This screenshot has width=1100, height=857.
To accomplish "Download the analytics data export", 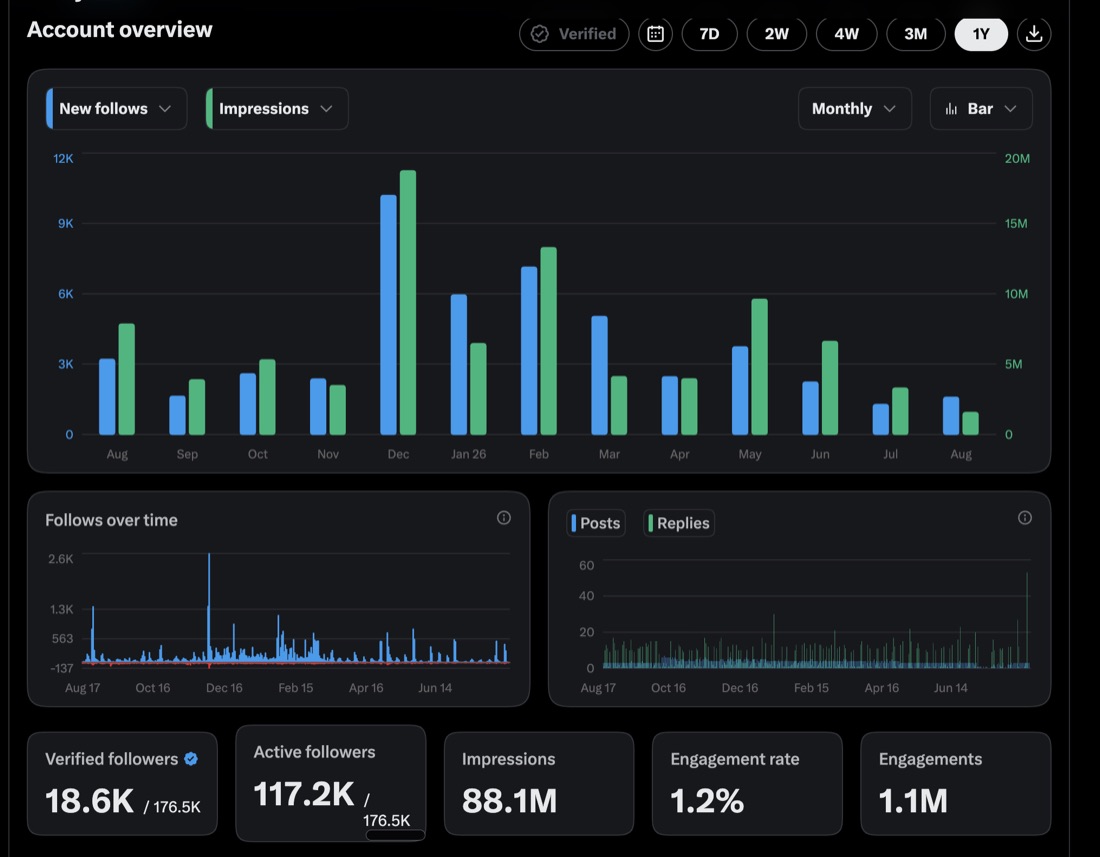I will tap(1033, 34).
